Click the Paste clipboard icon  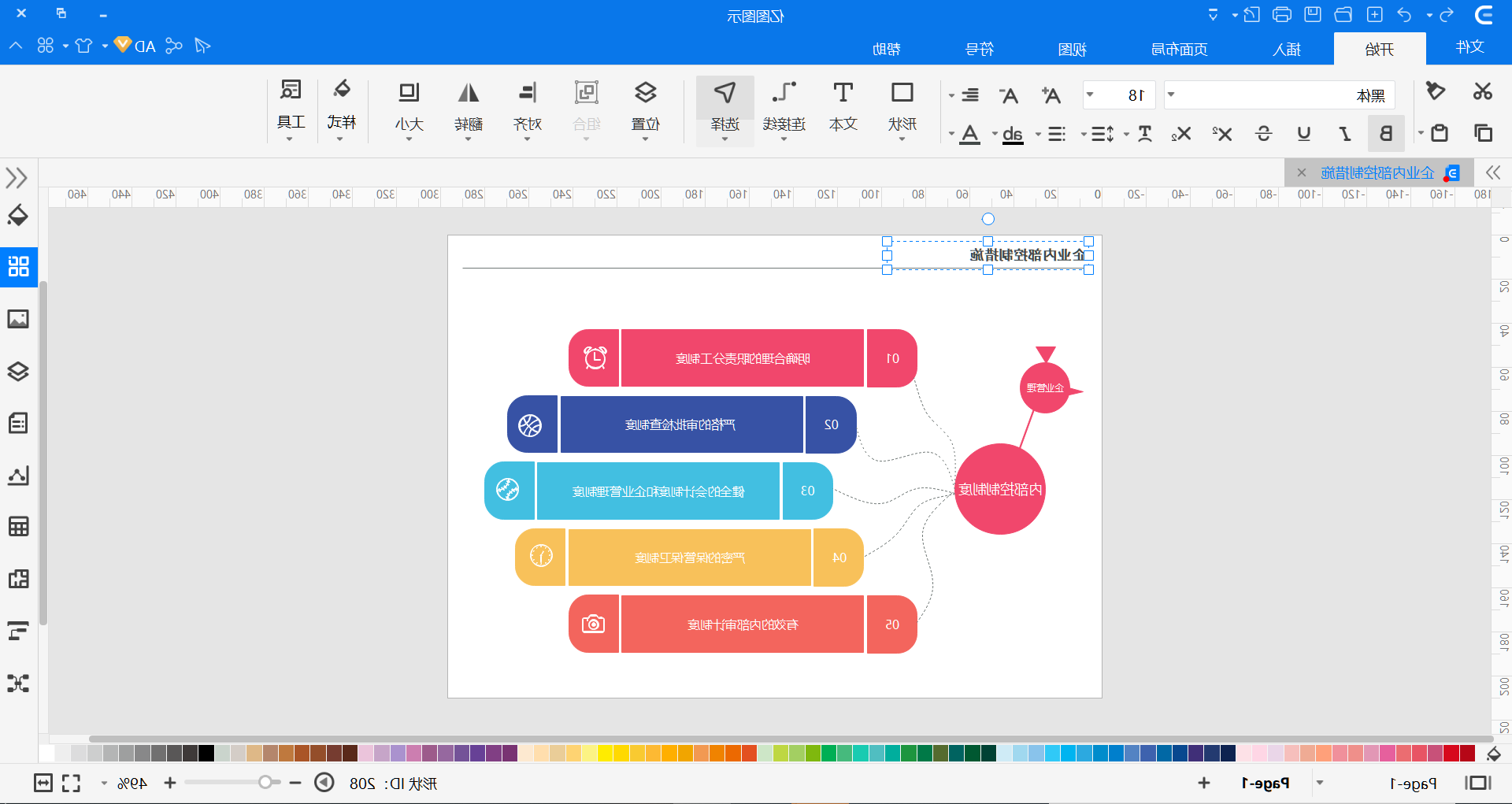1440,133
